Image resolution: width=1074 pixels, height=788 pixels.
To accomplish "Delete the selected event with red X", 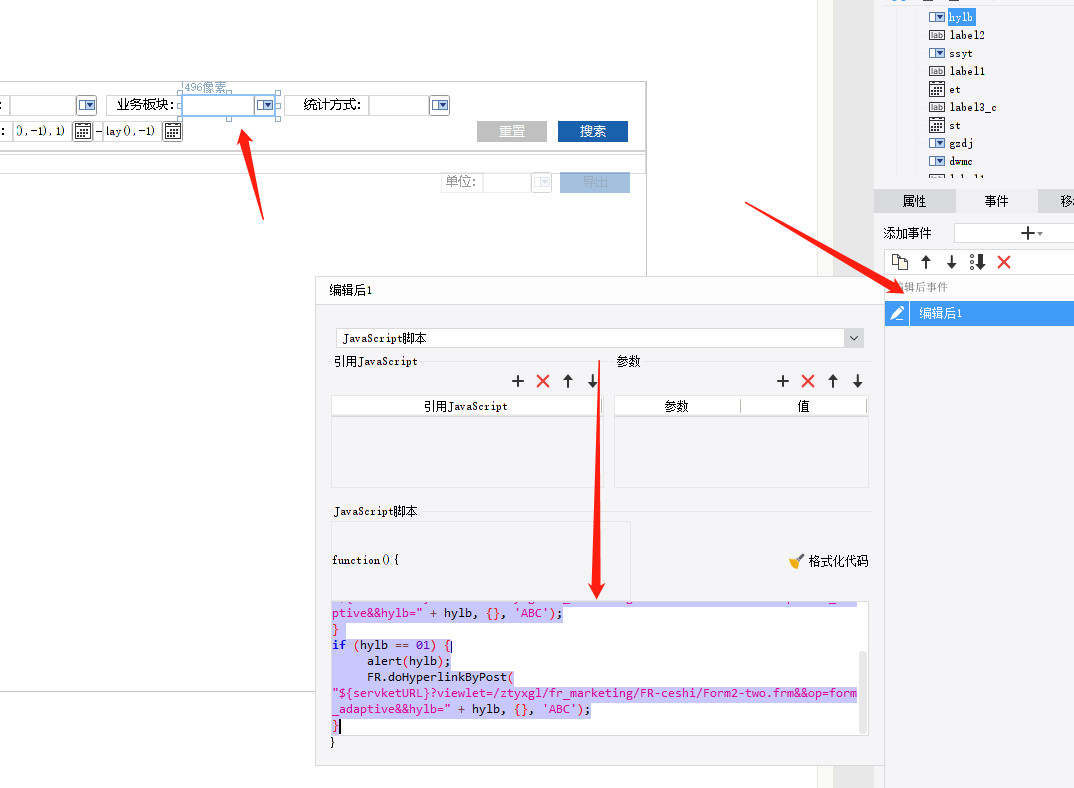I will pos(1004,262).
